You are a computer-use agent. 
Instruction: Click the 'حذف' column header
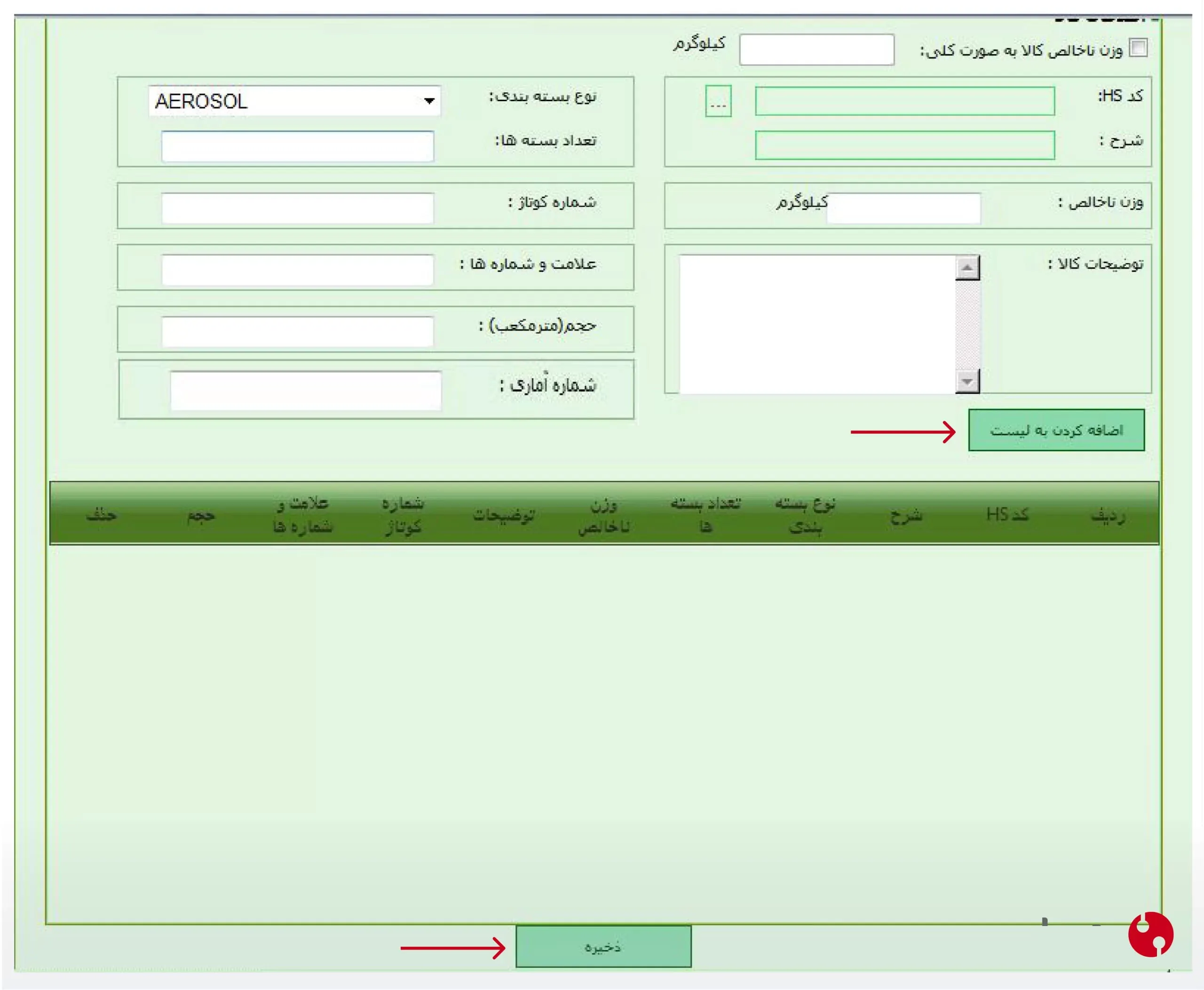click(102, 515)
